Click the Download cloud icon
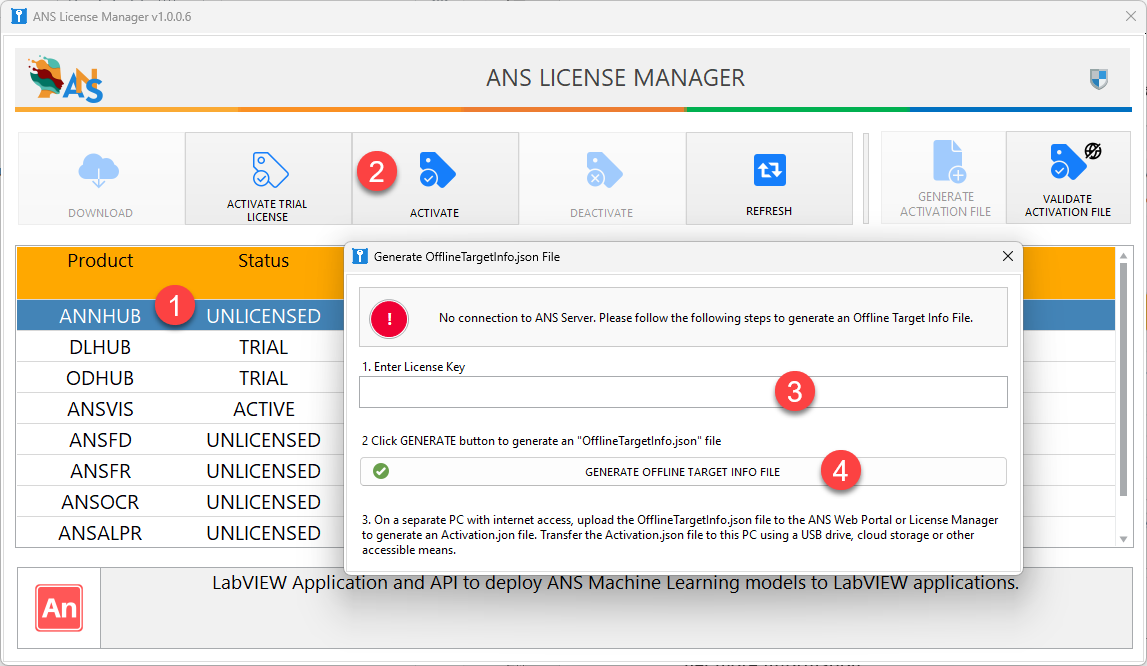This screenshot has height=666, width=1147. (100, 171)
